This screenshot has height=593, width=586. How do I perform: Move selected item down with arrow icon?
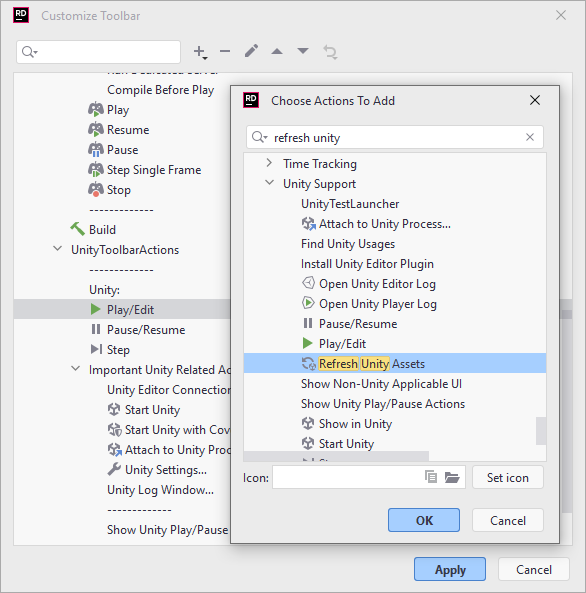click(303, 51)
